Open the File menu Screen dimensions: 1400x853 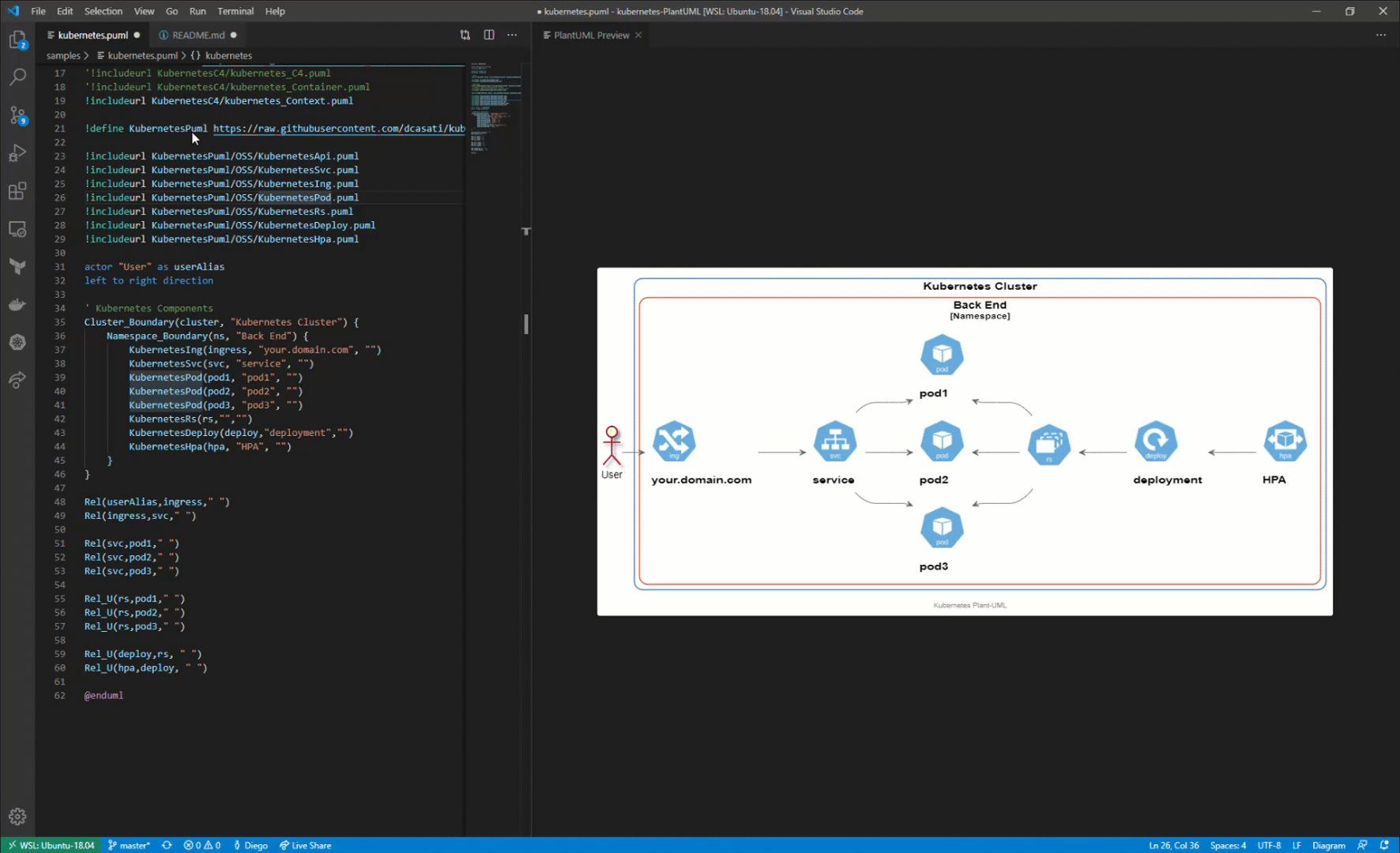point(38,11)
